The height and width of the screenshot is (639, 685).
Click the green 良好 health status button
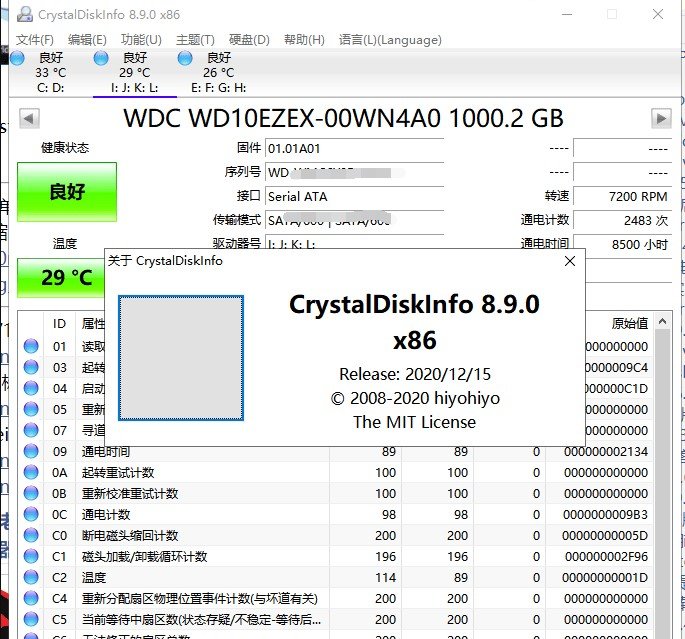tap(67, 192)
